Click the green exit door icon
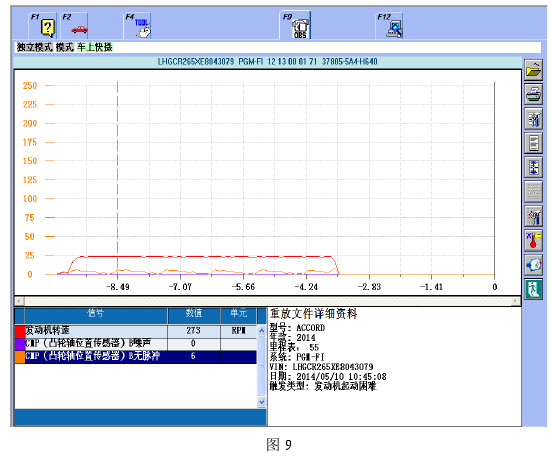This screenshot has height=458, width=551. [x=533, y=289]
